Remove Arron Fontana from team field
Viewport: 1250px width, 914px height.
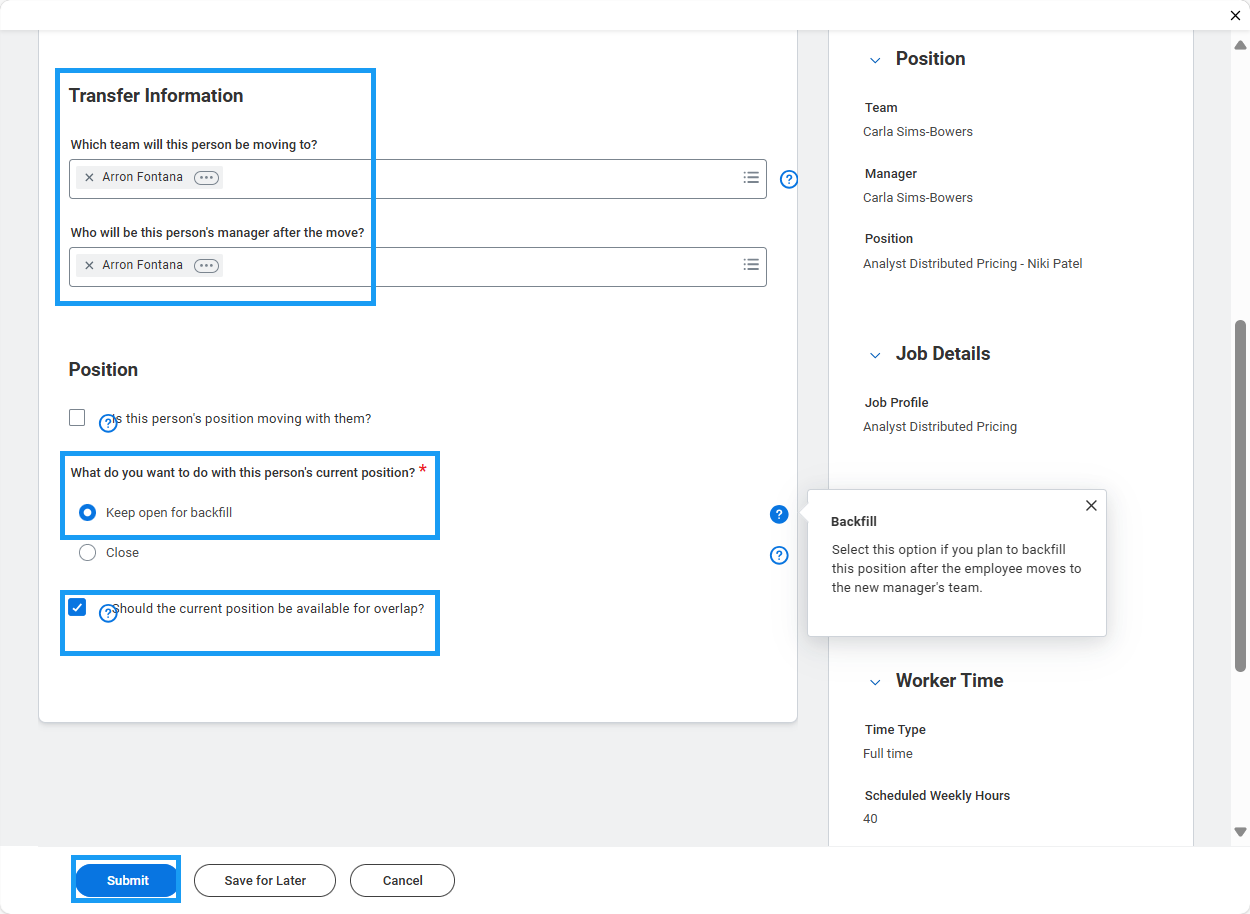pos(89,178)
